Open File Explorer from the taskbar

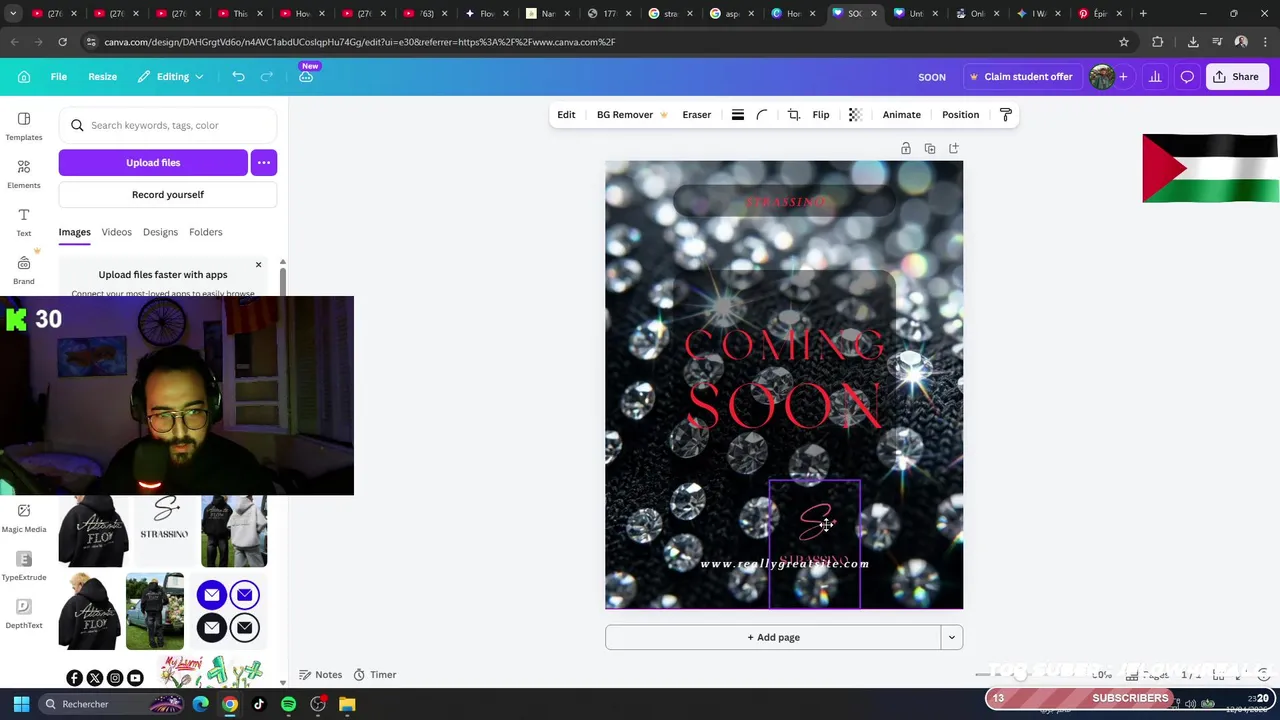(x=347, y=704)
